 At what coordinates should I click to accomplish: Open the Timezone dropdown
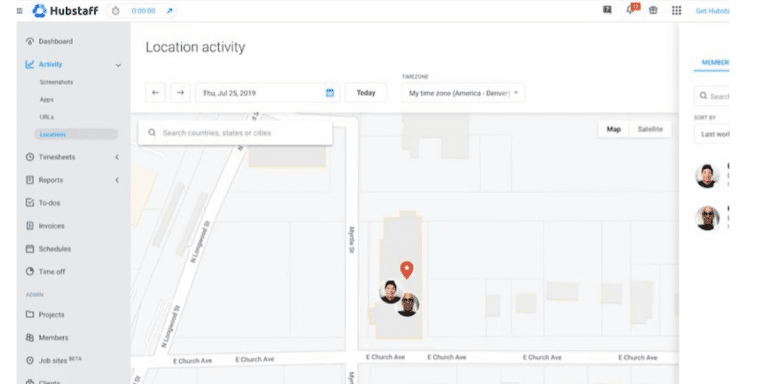(x=463, y=93)
